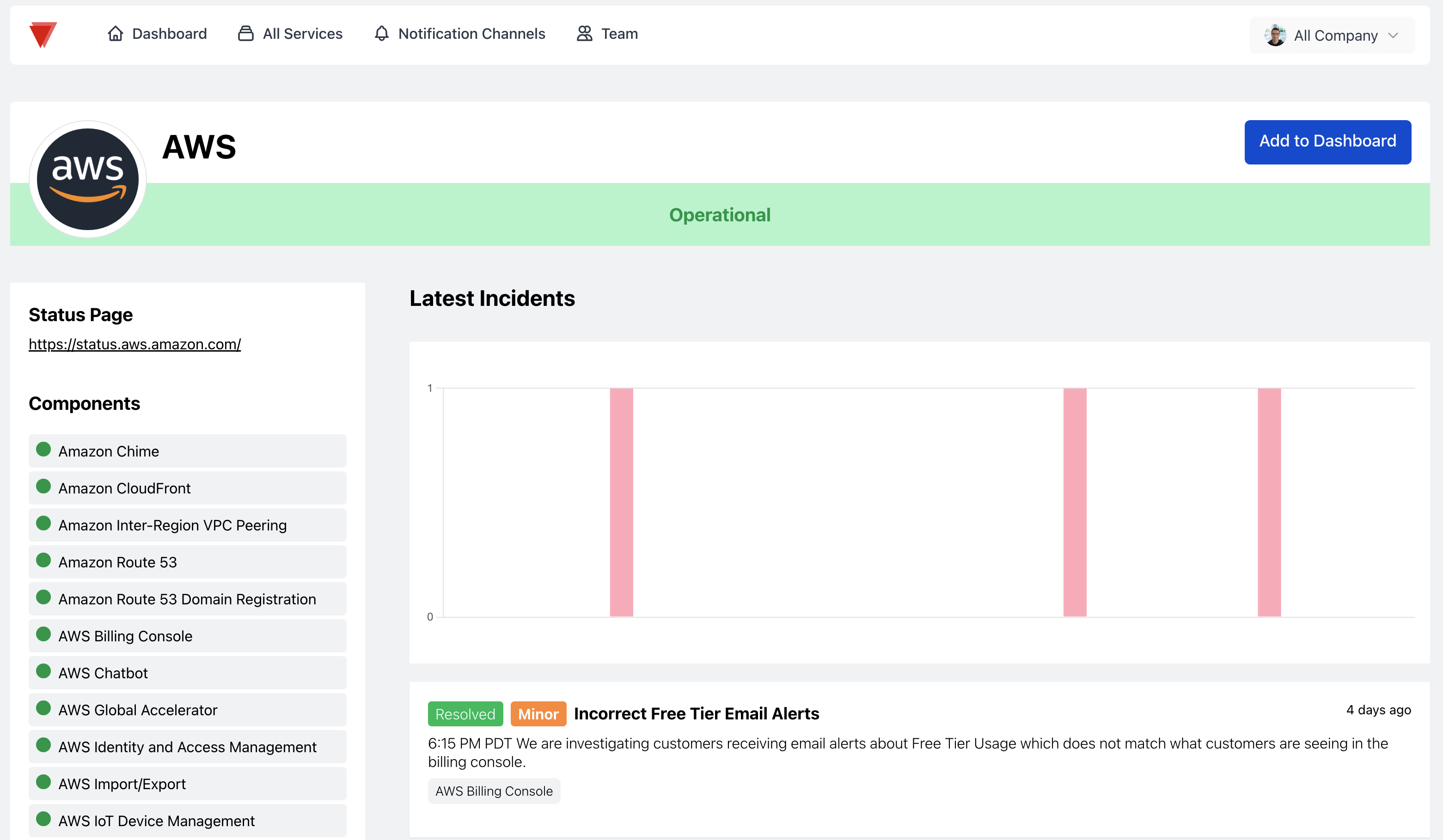Click the Minor severity badge
The height and width of the screenshot is (840, 1443).
coord(538,714)
